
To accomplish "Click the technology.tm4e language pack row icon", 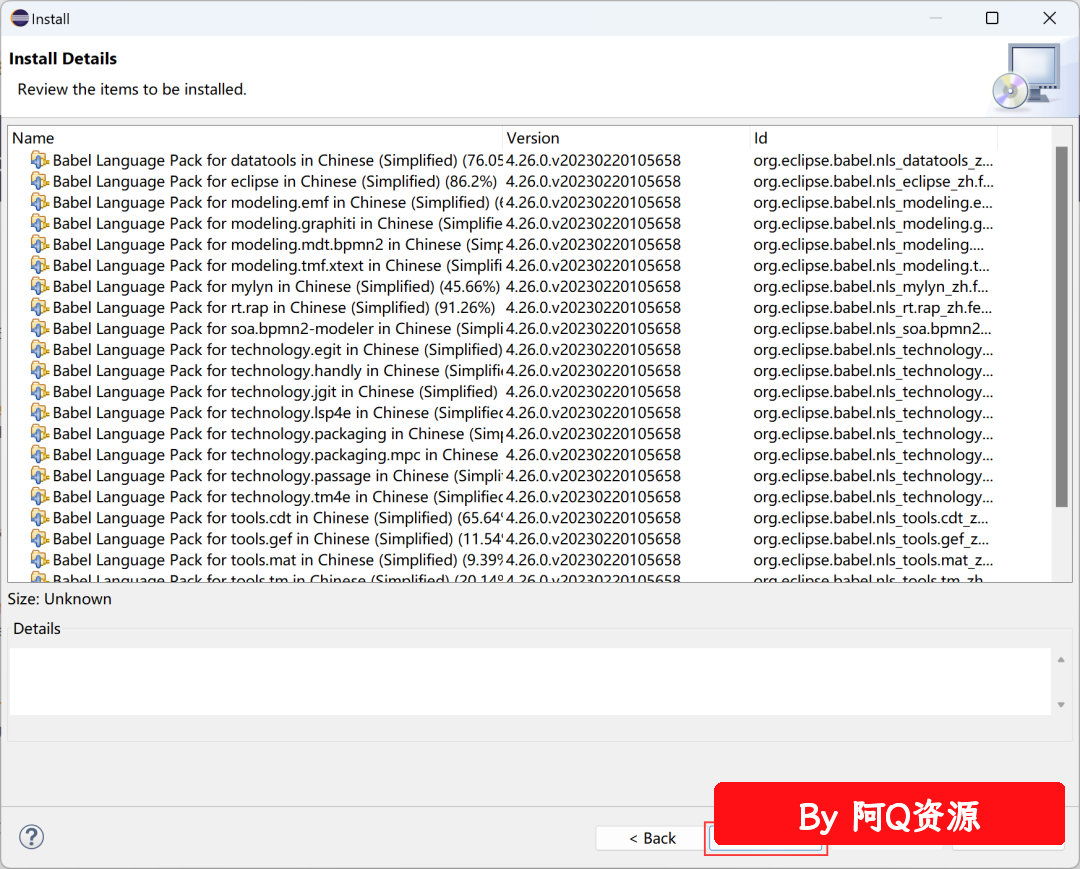I will click(x=40, y=496).
